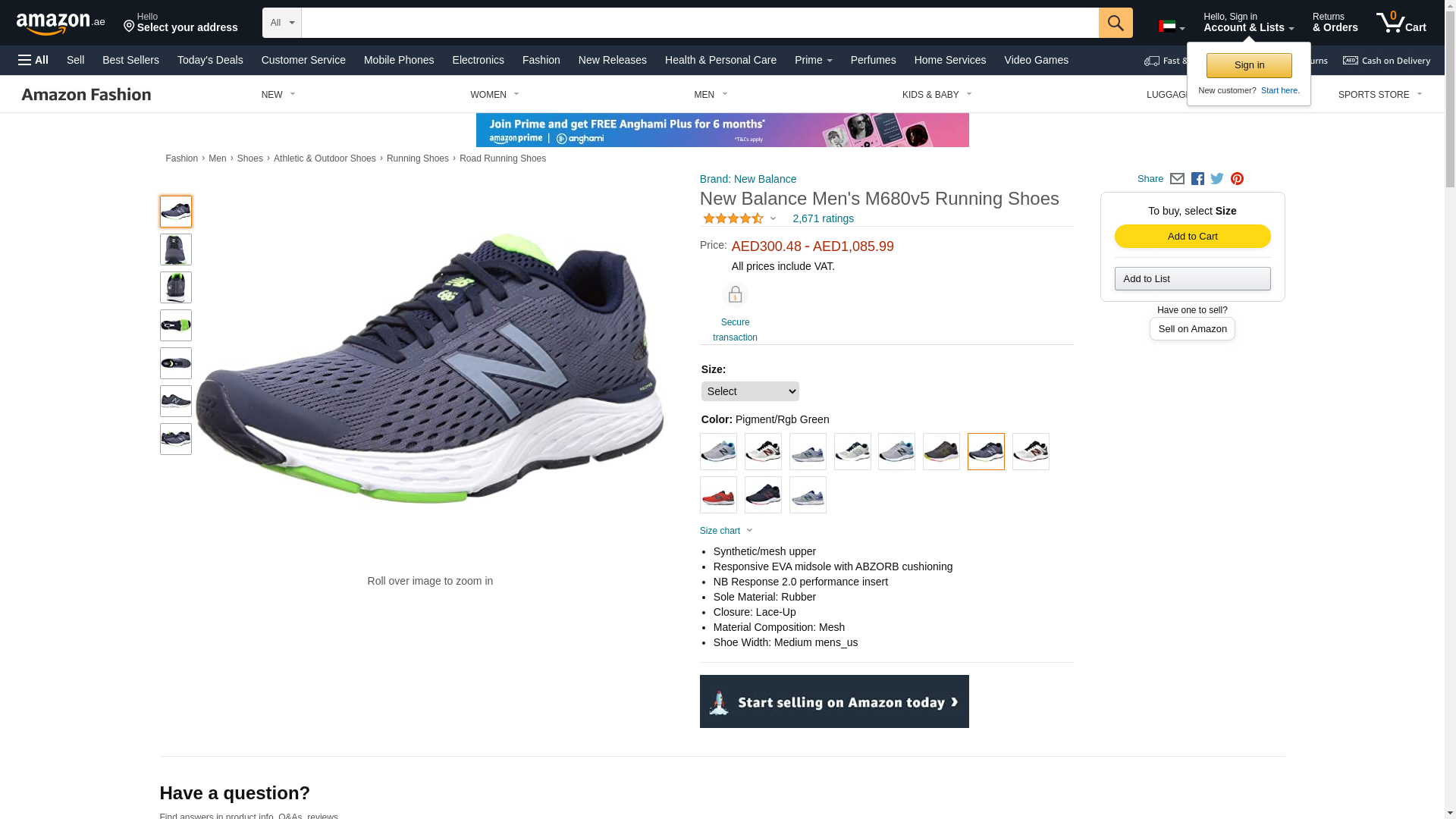Image resolution: width=1456 pixels, height=819 pixels.
Task: Share product on Pinterest icon
Action: click(x=1237, y=179)
